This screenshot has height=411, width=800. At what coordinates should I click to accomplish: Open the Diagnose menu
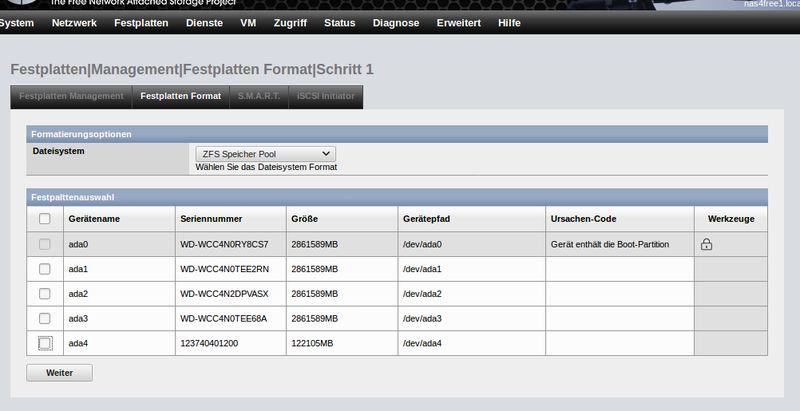point(396,22)
